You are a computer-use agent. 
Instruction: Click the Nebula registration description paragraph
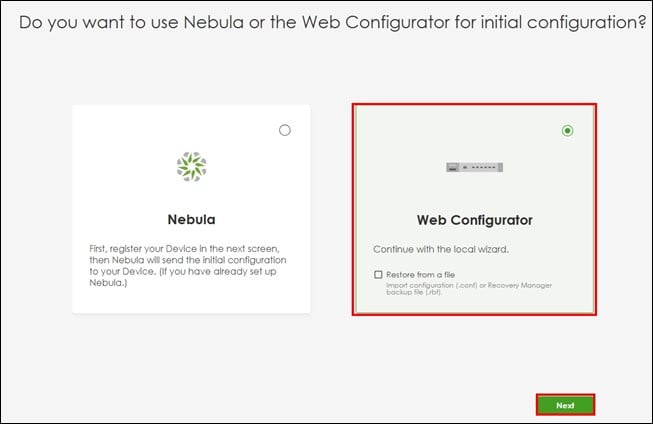pyautogui.click(x=187, y=265)
